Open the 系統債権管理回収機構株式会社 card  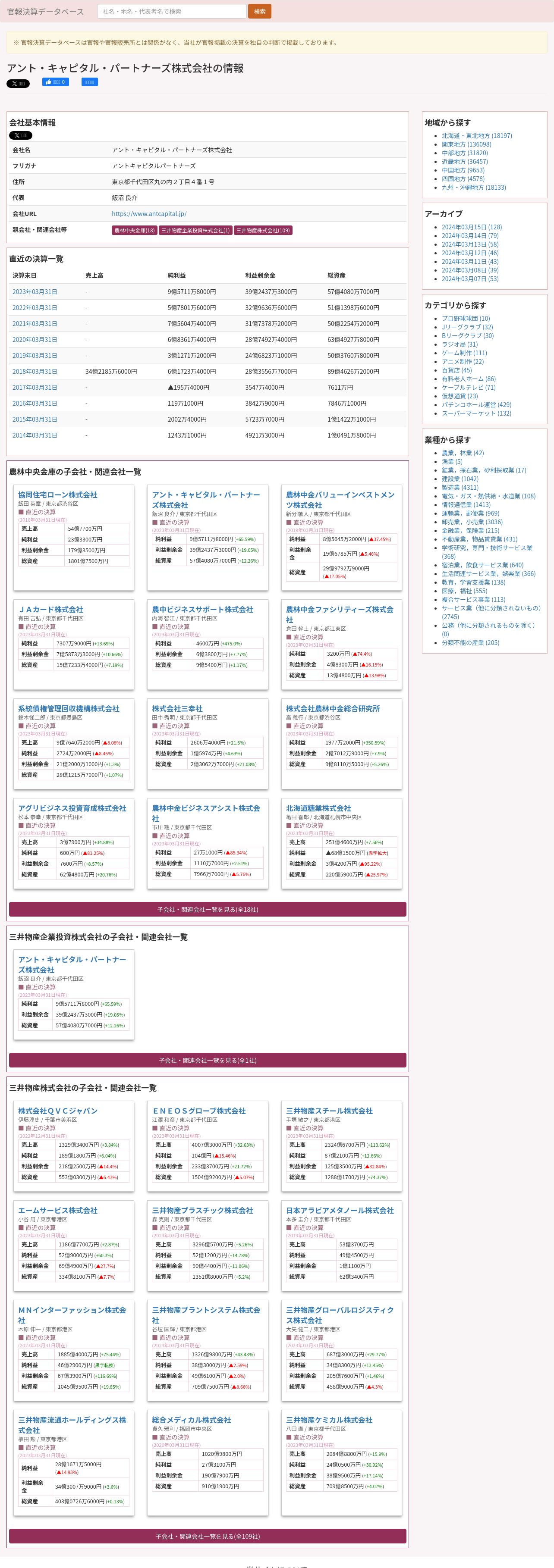[69, 708]
